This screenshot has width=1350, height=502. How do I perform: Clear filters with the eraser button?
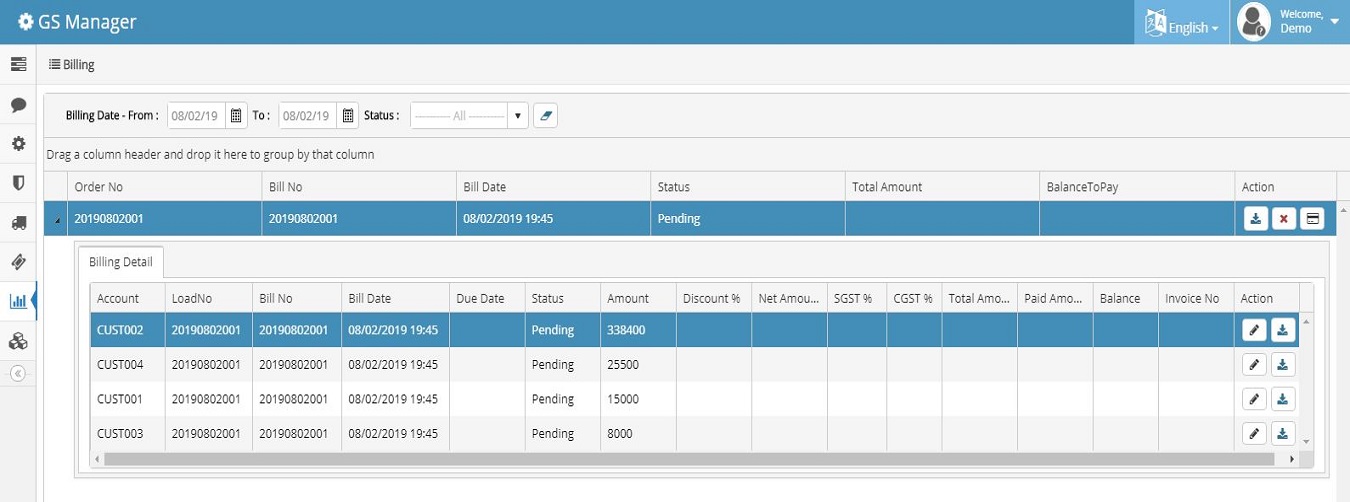[x=545, y=116]
